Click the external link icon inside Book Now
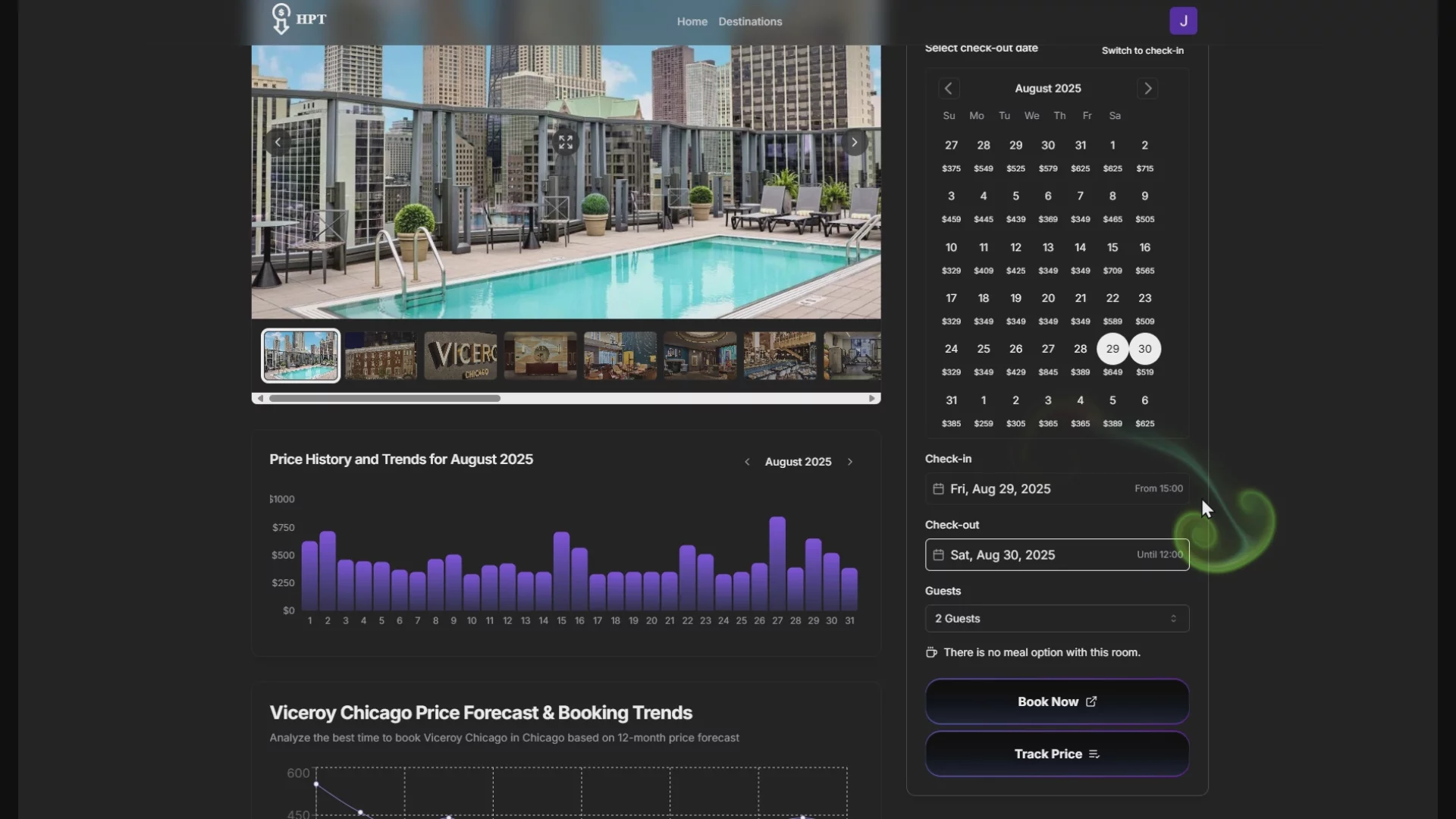Image resolution: width=1456 pixels, height=819 pixels. click(x=1092, y=701)
